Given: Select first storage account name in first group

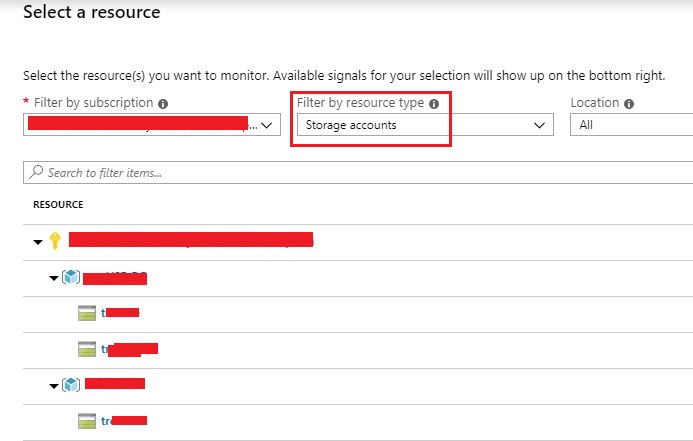Looking at the screenshot, I should 120,313.
